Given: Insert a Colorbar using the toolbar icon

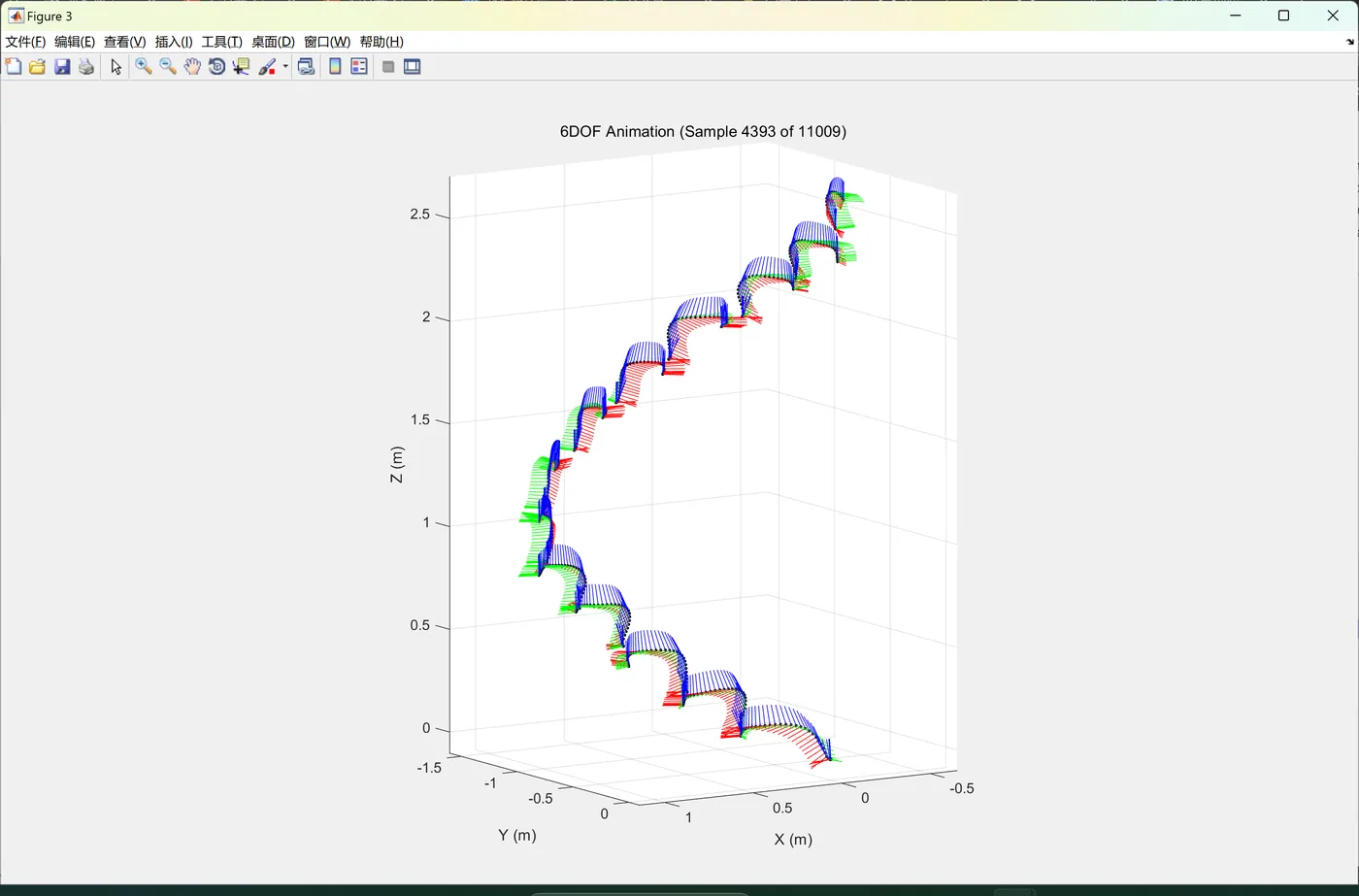Looking at the screenshot, I should [335, 66].
